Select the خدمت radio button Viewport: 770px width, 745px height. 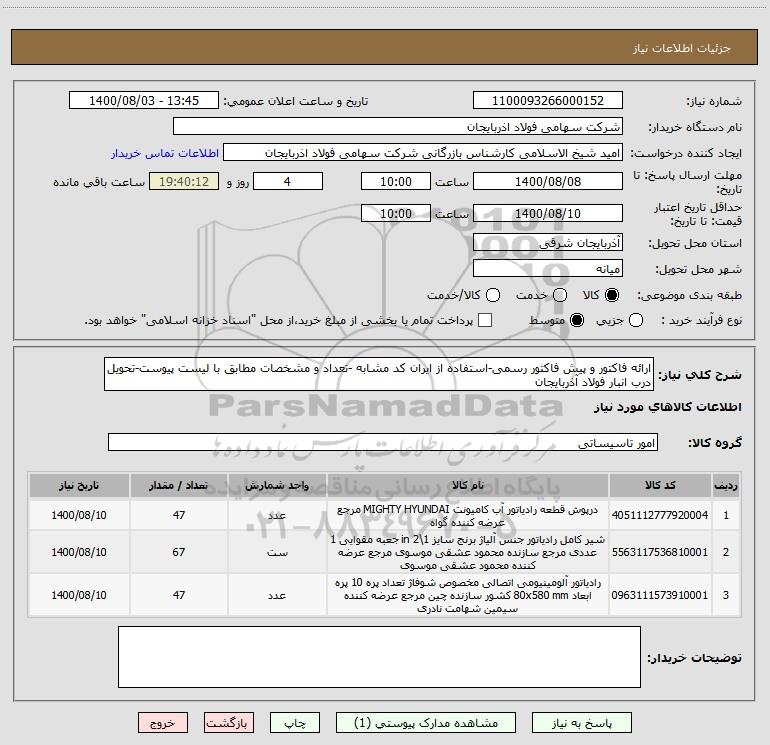click(560, 295)
